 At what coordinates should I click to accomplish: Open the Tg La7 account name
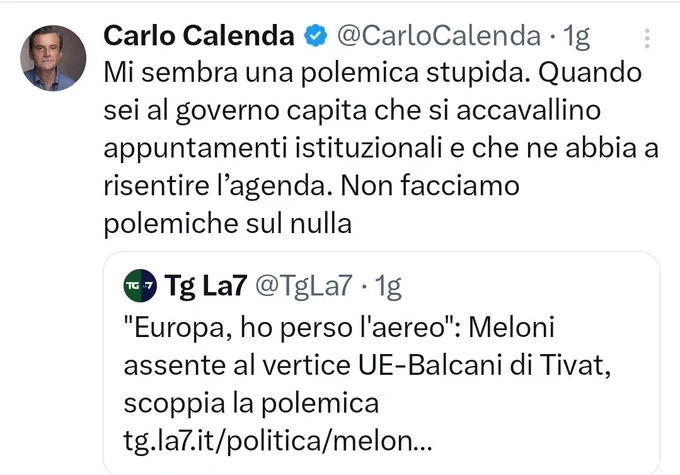coord(206,286)
